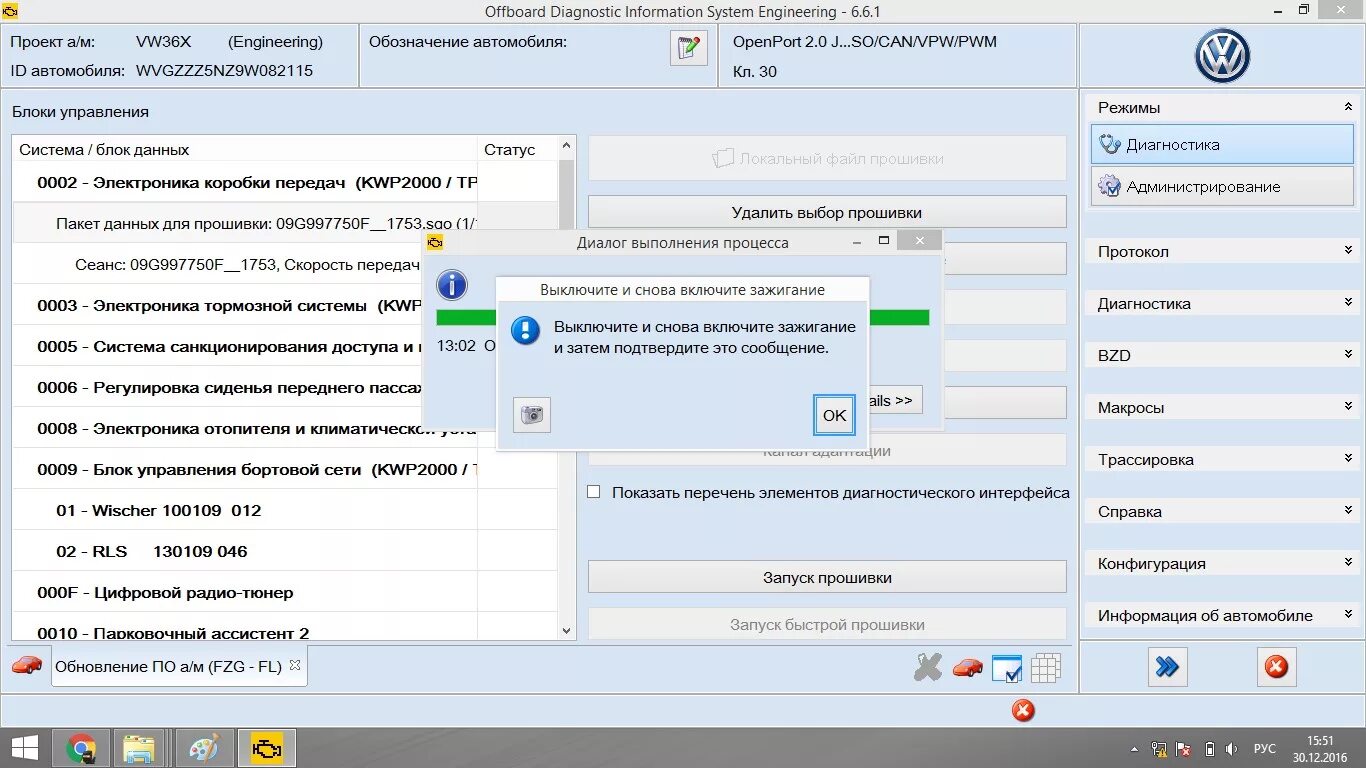Enable Показать перечень элементов диагностического интерфейса checkbox
This screenshot has width=1366, height=768.
tap(594, 492)
